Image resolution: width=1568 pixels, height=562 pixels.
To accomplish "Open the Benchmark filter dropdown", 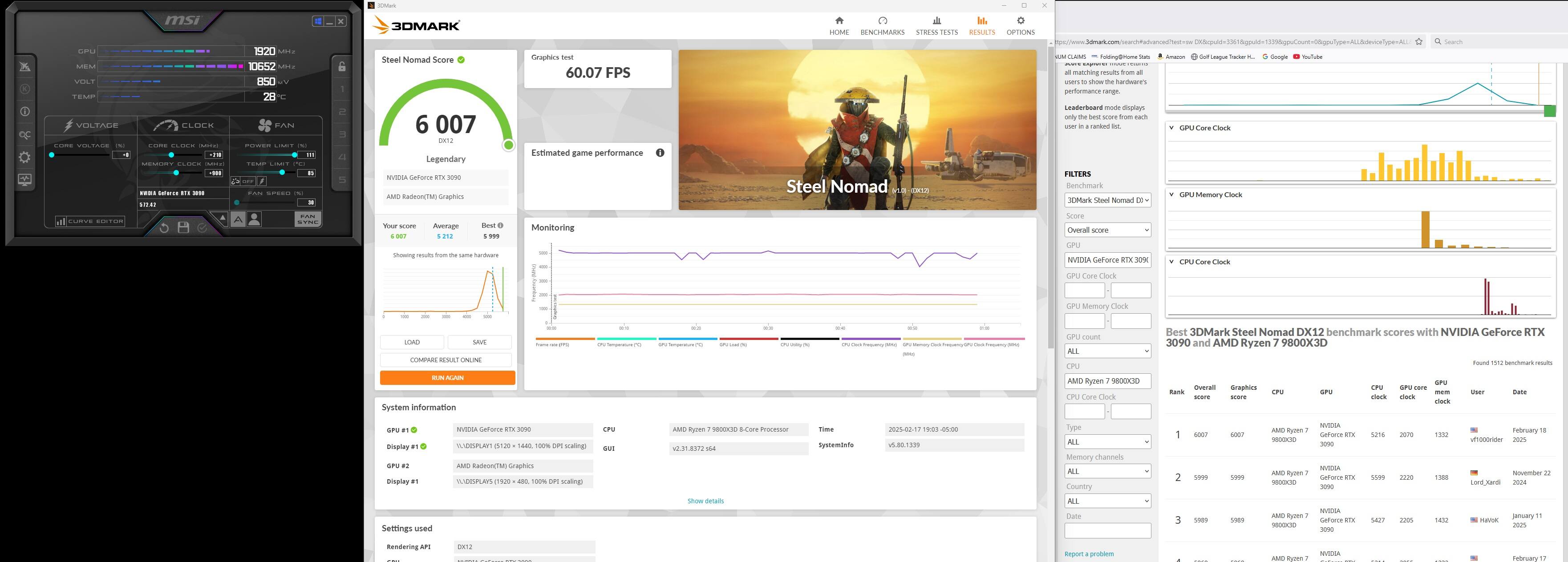I will (x=1107, y=200).
